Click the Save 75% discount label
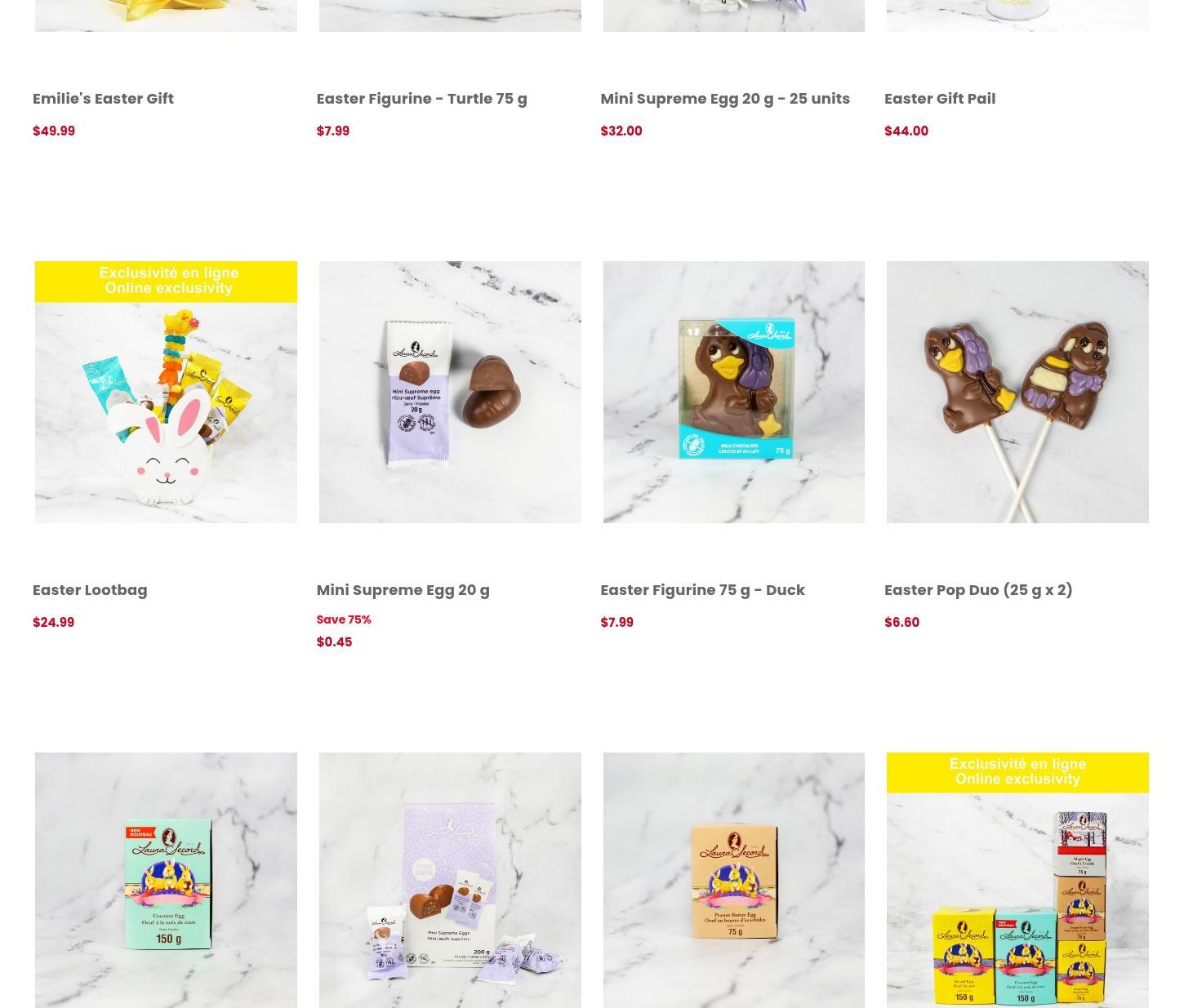1184x1008 pixels. 343,619
